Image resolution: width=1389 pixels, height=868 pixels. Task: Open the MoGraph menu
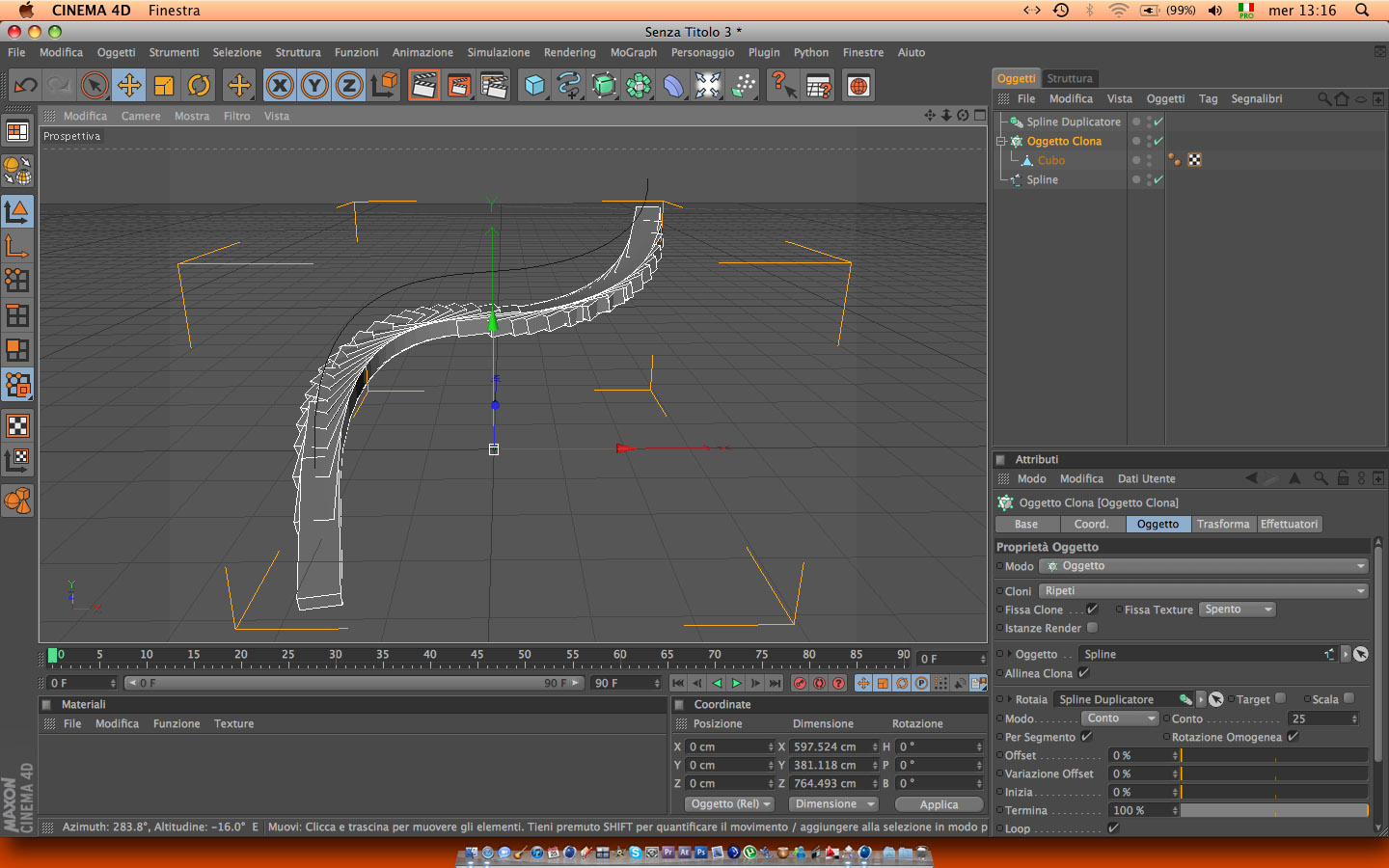633,52
